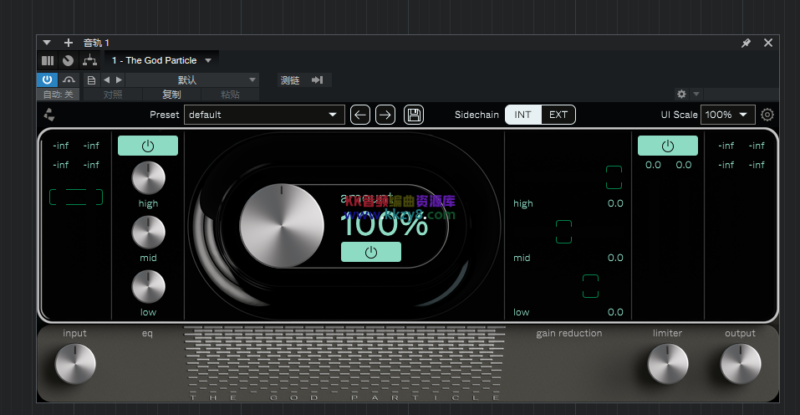
Task: Click the large amount knob
Action: (282, 226)
